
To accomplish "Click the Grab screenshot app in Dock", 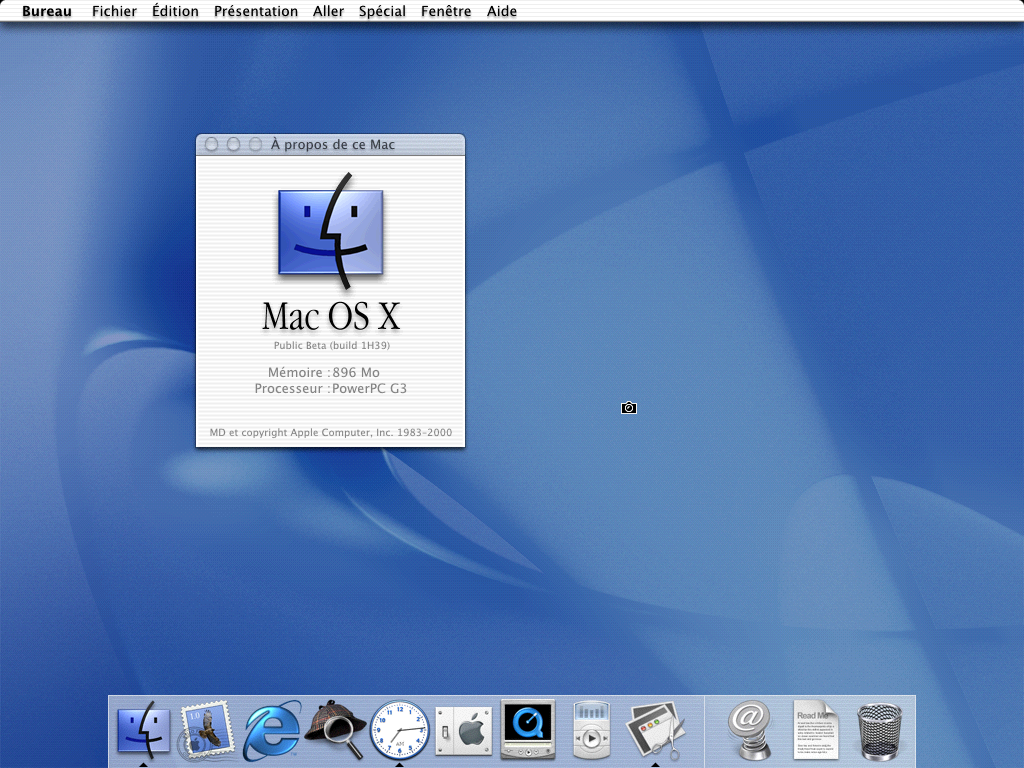I will [x=656, y=731].
